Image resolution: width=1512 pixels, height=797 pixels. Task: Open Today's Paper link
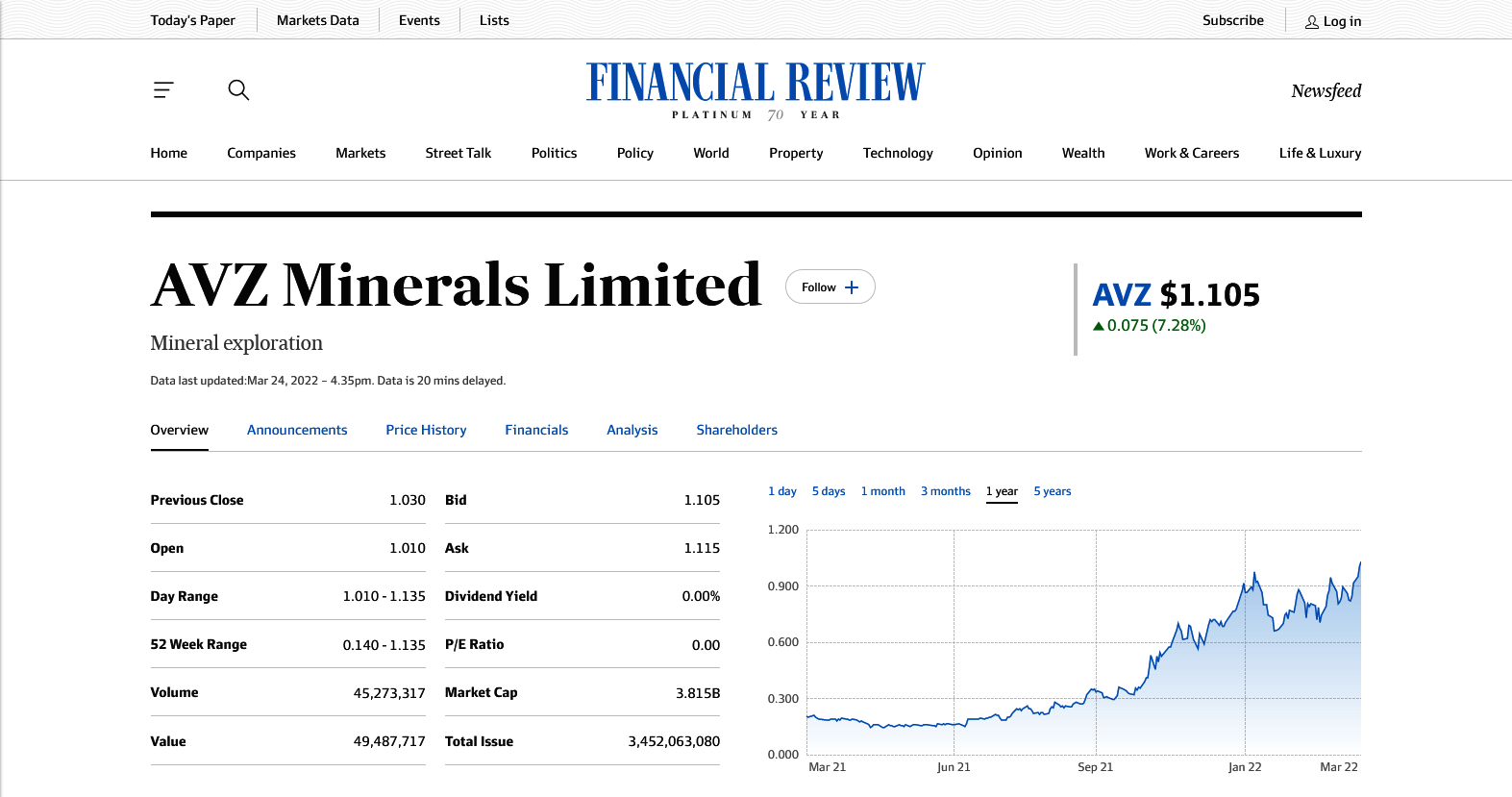tap(193, 20)
